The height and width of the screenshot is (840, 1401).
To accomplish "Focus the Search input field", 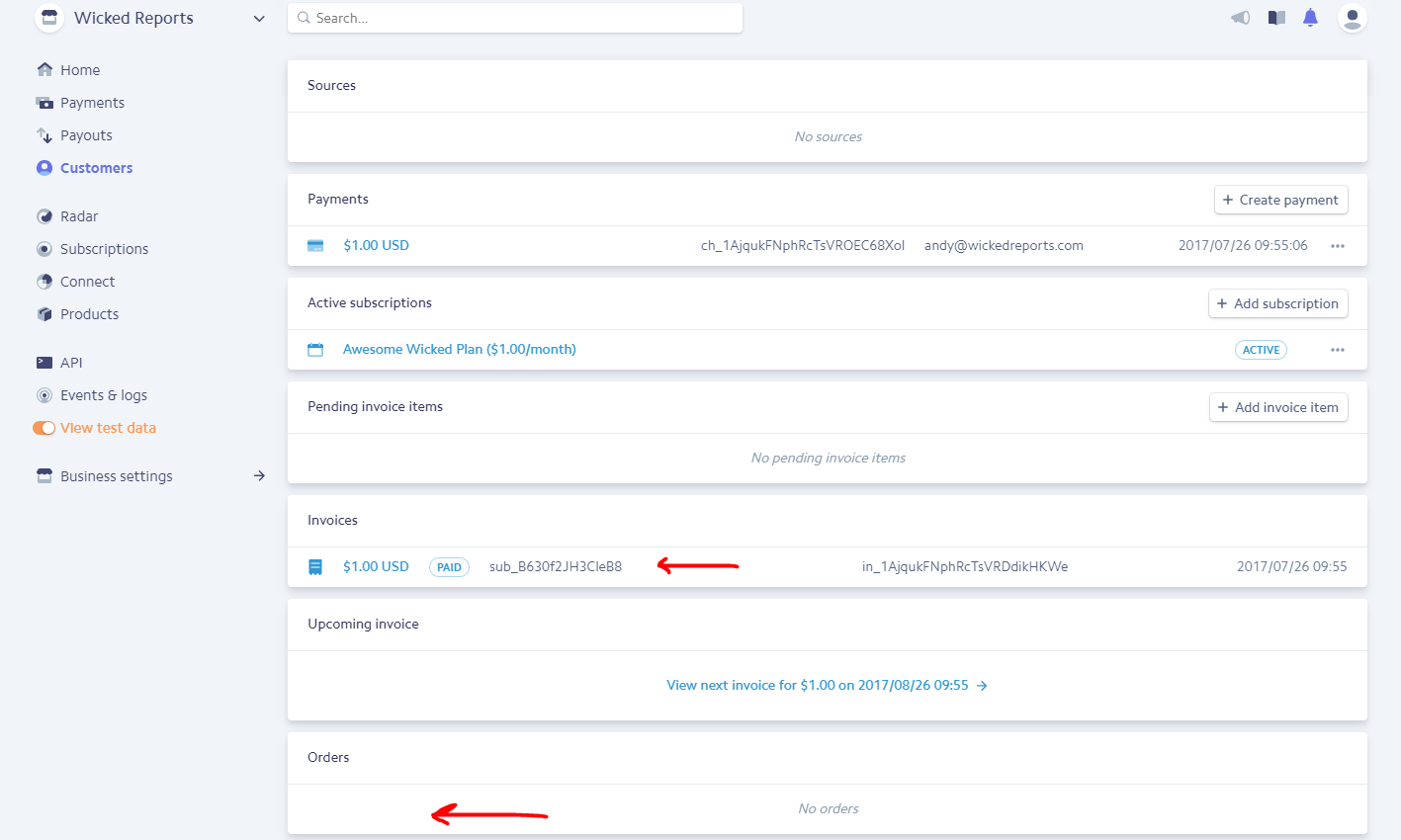I will click(x=514, y=18).
